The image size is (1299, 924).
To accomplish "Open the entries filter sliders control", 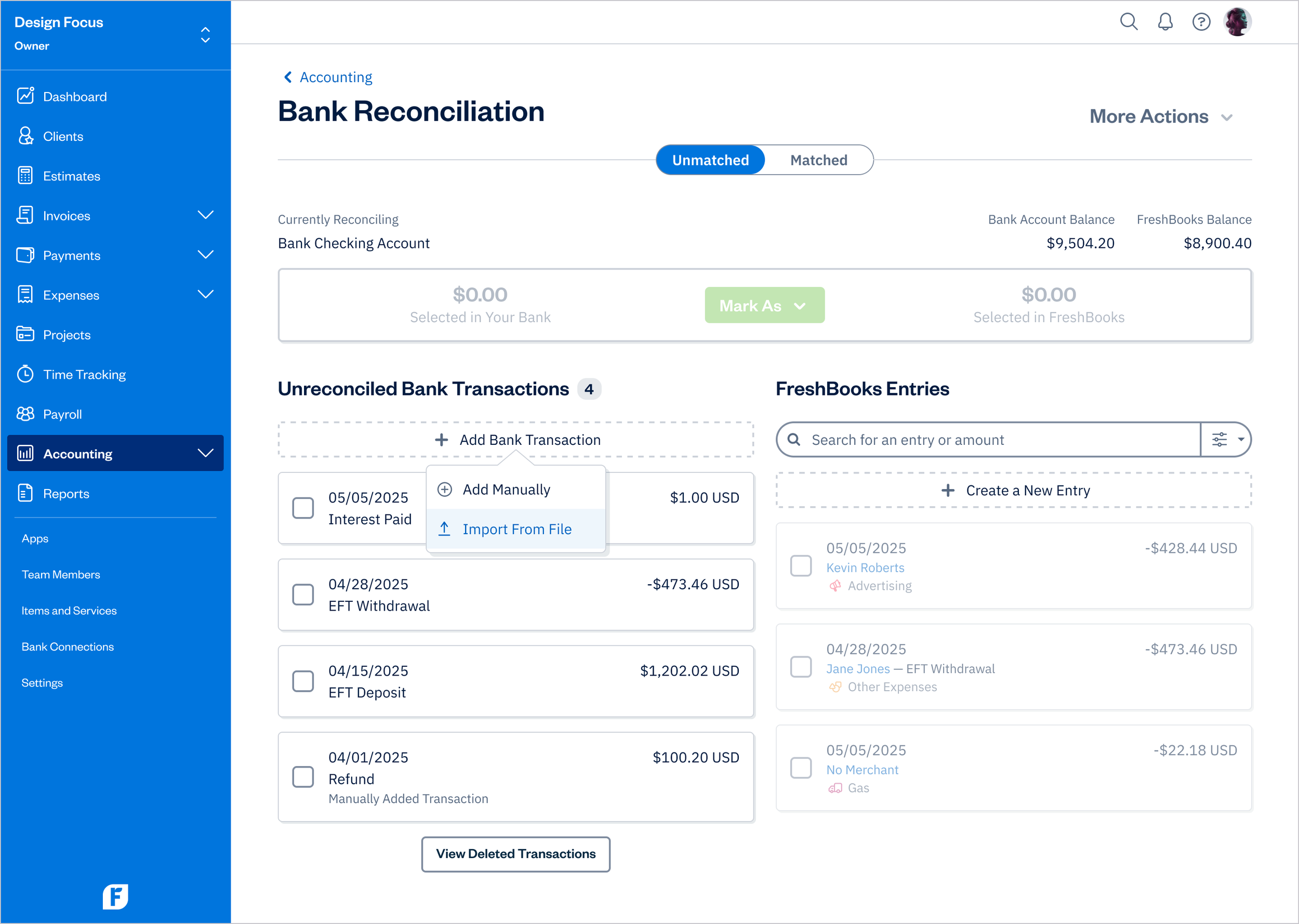I will (x=1226, y=439).
